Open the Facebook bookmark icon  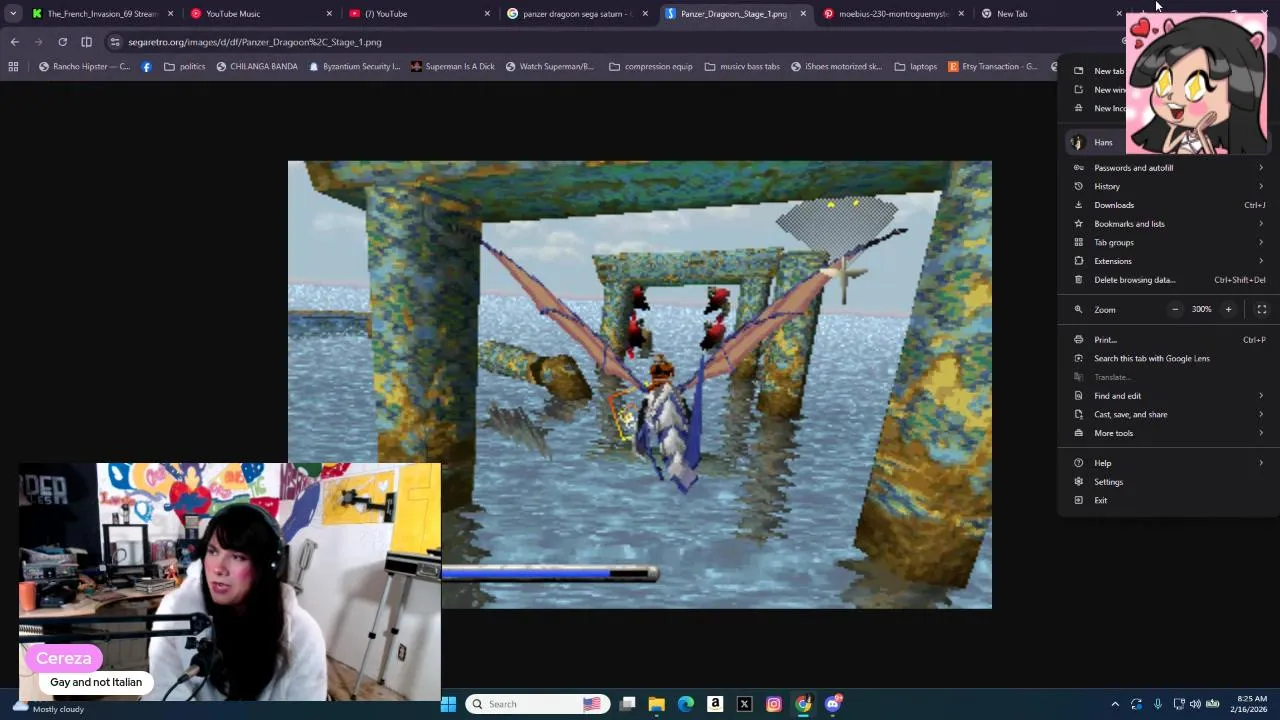pos(147,67)
